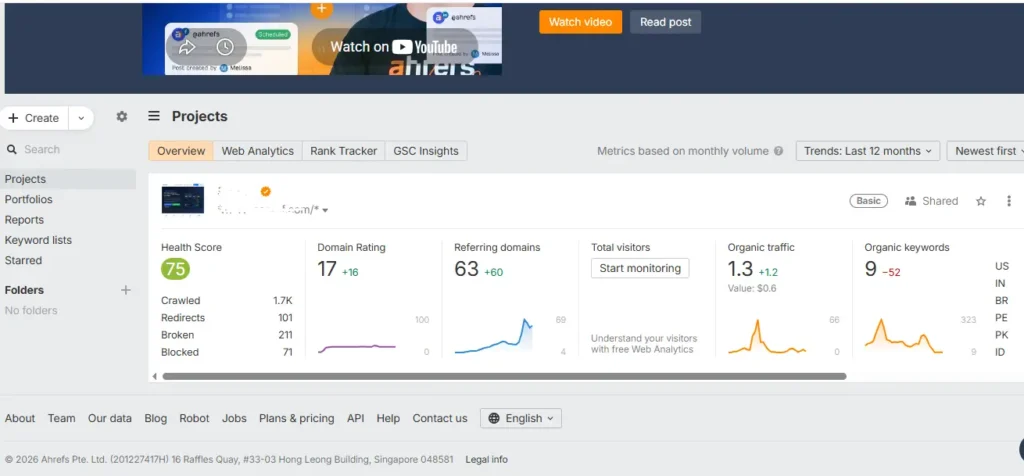Switch to the Web Analytics tab

click(257, 151)
